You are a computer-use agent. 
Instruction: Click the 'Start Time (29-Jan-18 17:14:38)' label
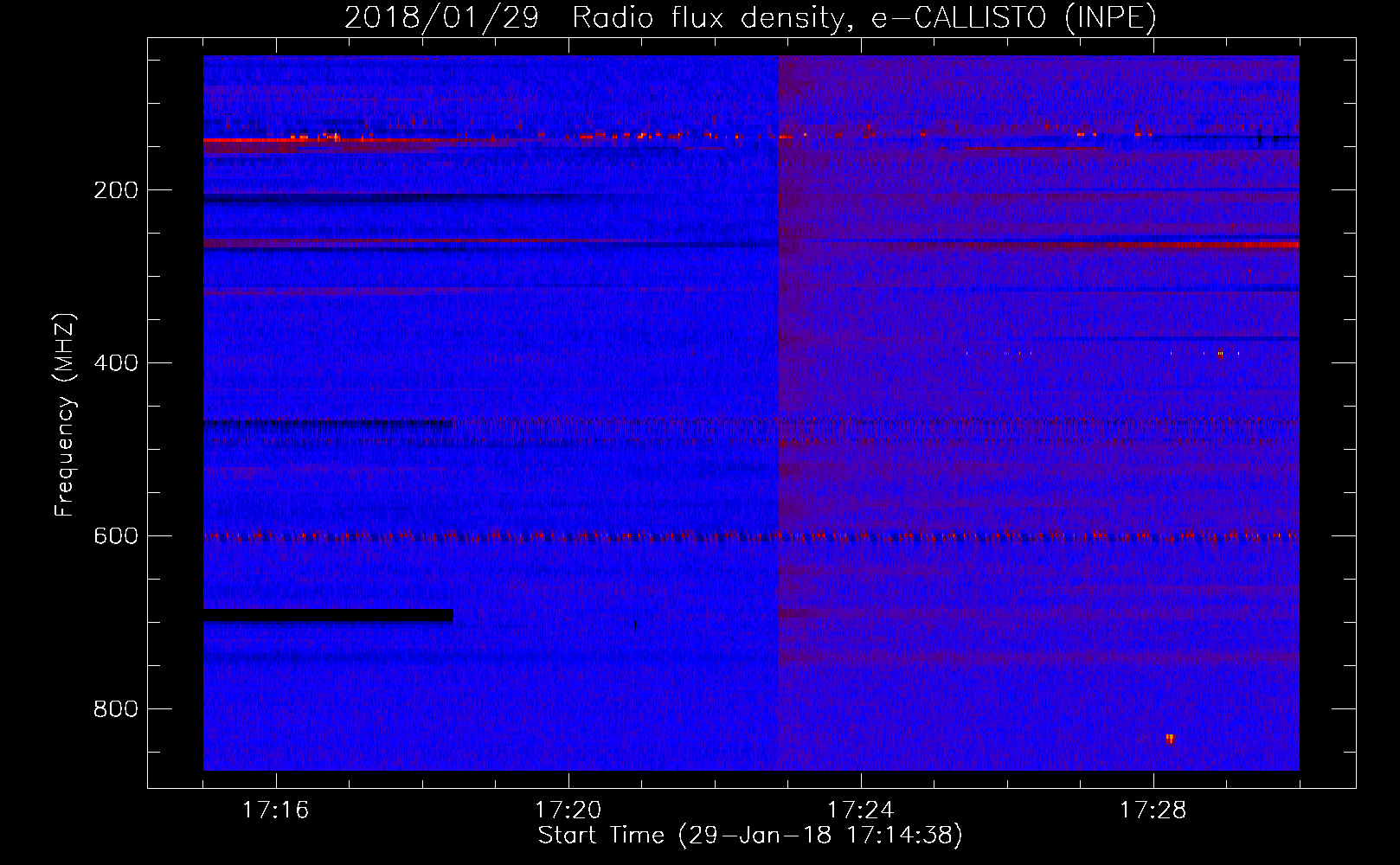pyautogui.click(x=750, y=836)
